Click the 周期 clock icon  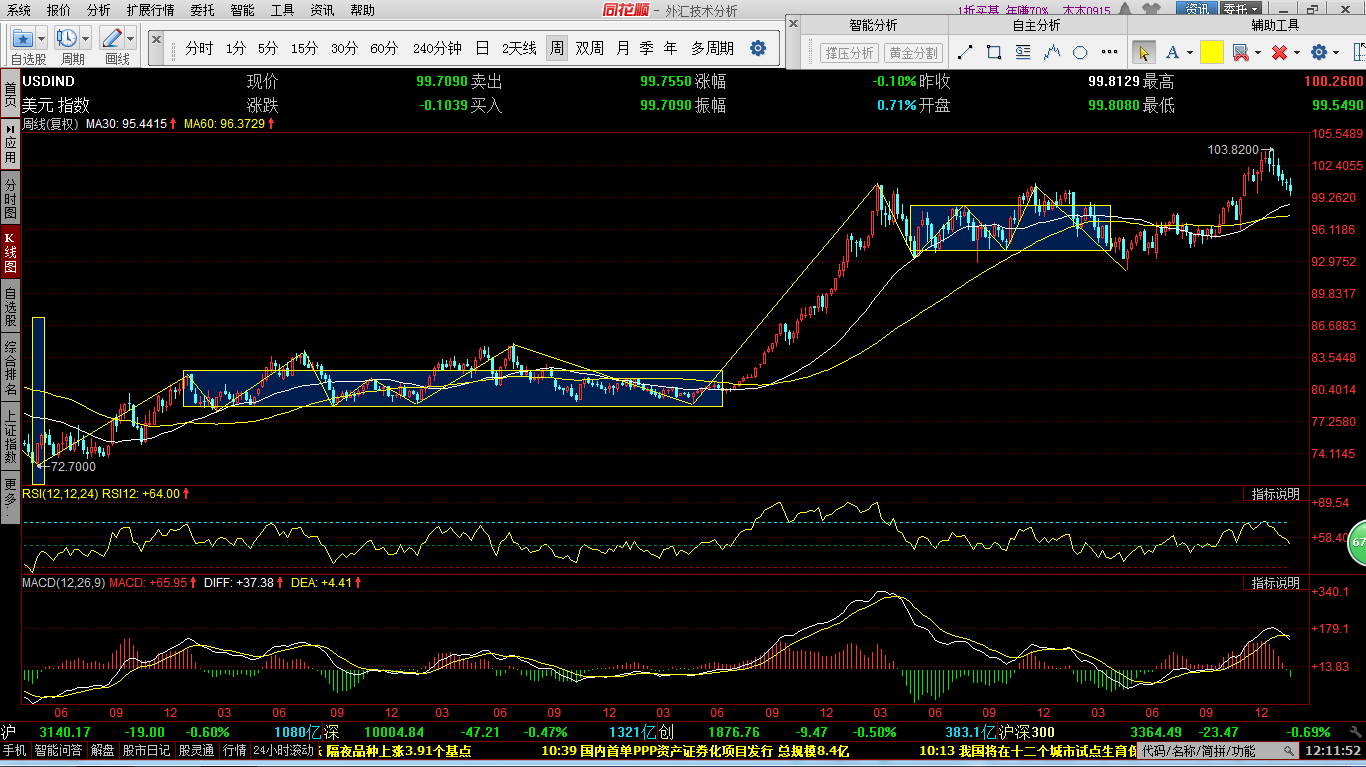(x=68, y=39)
